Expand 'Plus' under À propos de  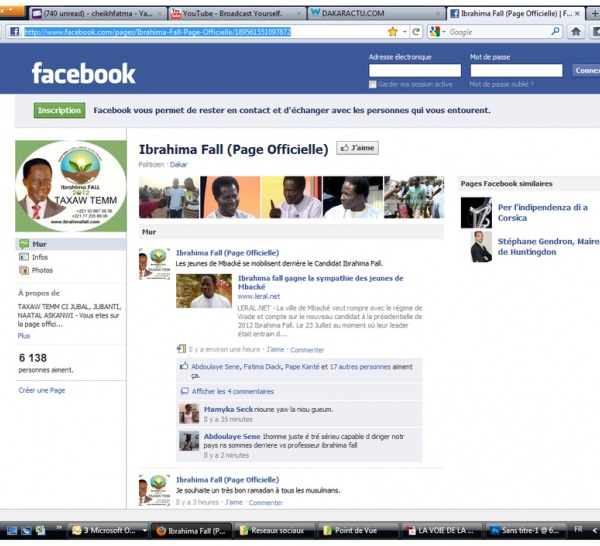(x=24, y=336)
